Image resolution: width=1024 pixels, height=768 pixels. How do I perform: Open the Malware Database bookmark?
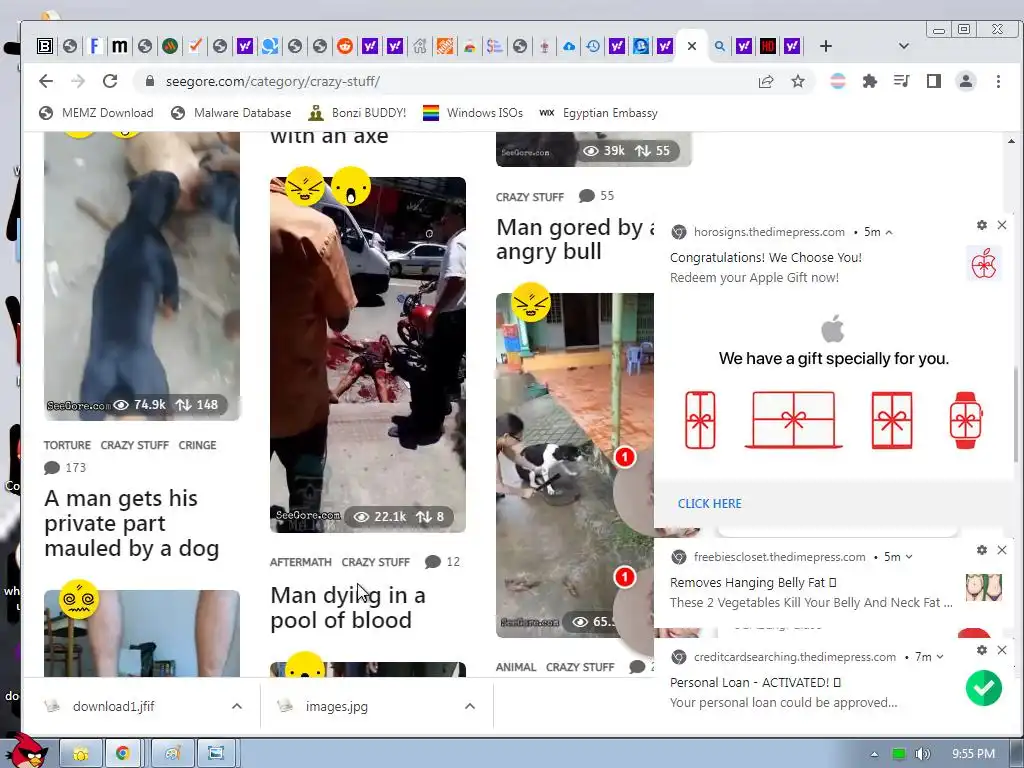click(231, 113)
